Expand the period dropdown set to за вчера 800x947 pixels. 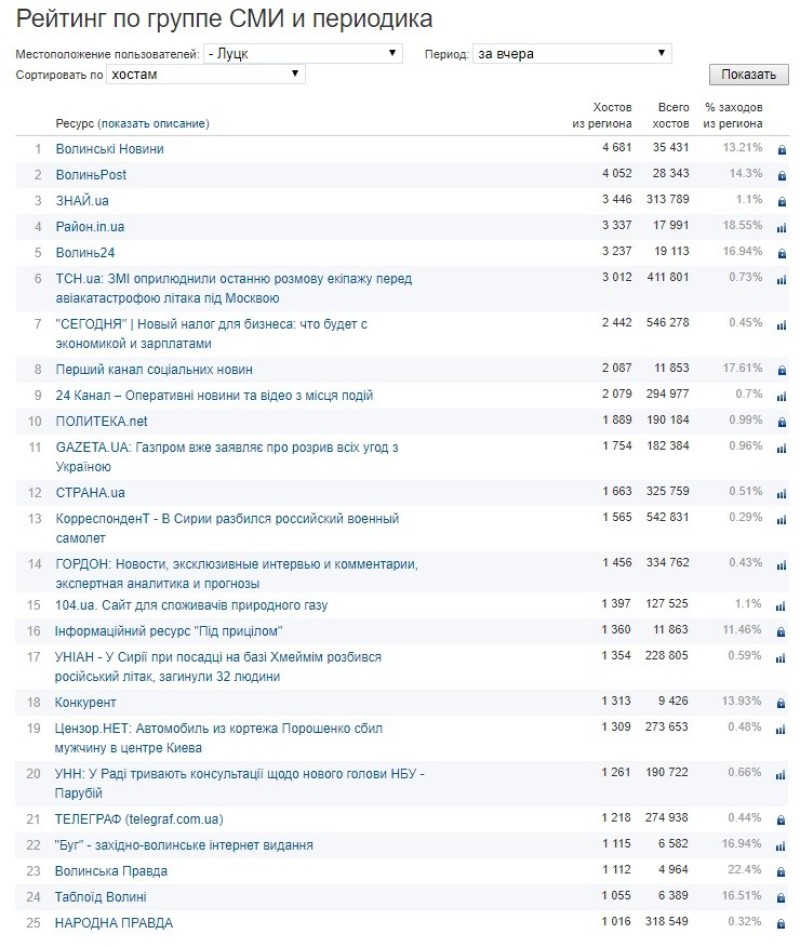click(x=571, y=54)
